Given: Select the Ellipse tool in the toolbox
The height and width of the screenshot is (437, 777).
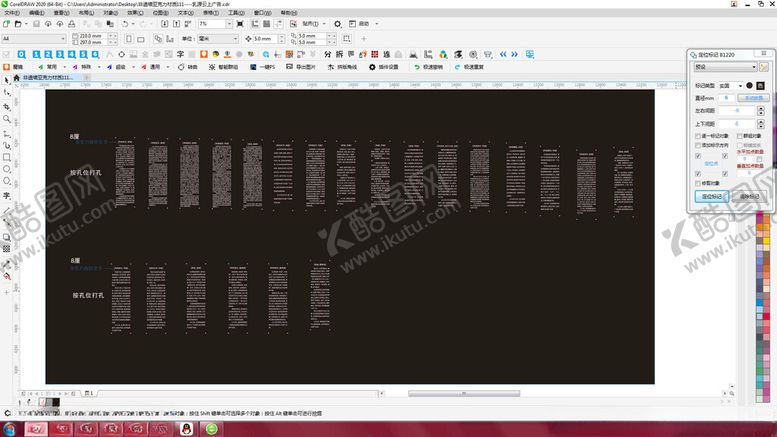Looking at the screenshot, I should 6,169.
